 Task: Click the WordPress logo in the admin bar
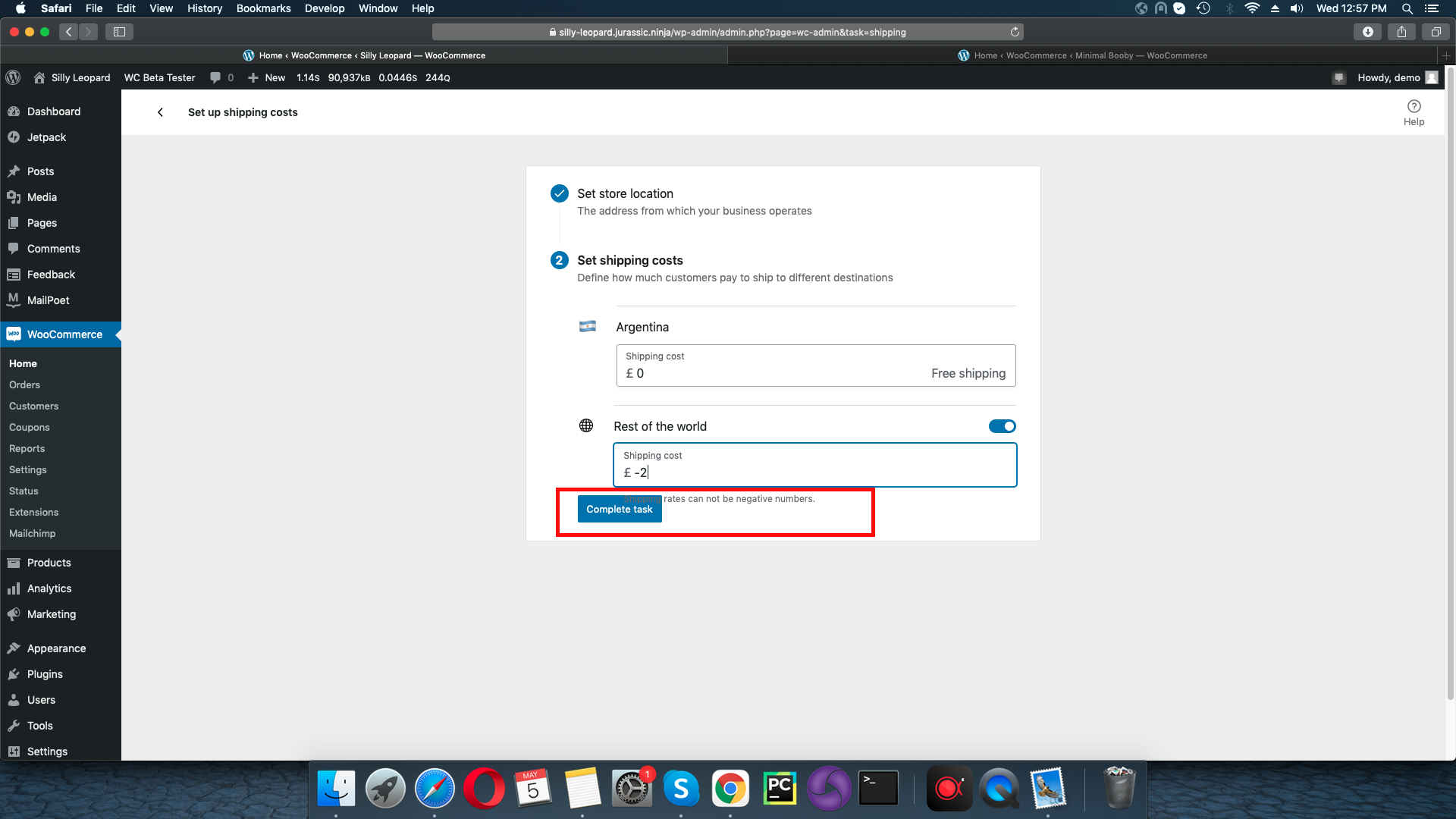click(13, 77)
